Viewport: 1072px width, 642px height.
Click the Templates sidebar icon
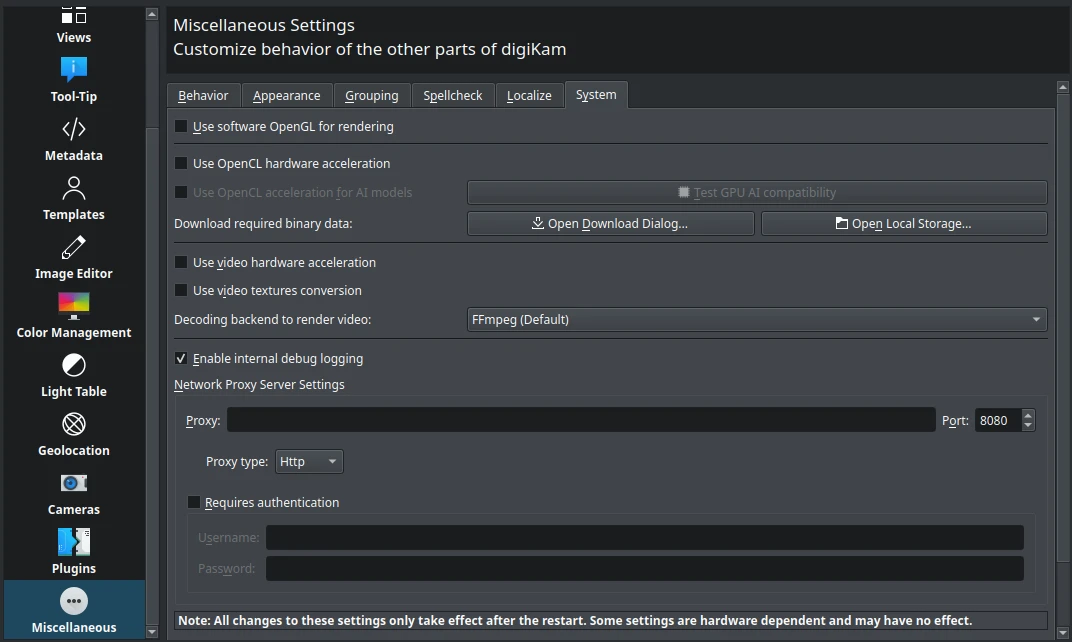(73, 188)
